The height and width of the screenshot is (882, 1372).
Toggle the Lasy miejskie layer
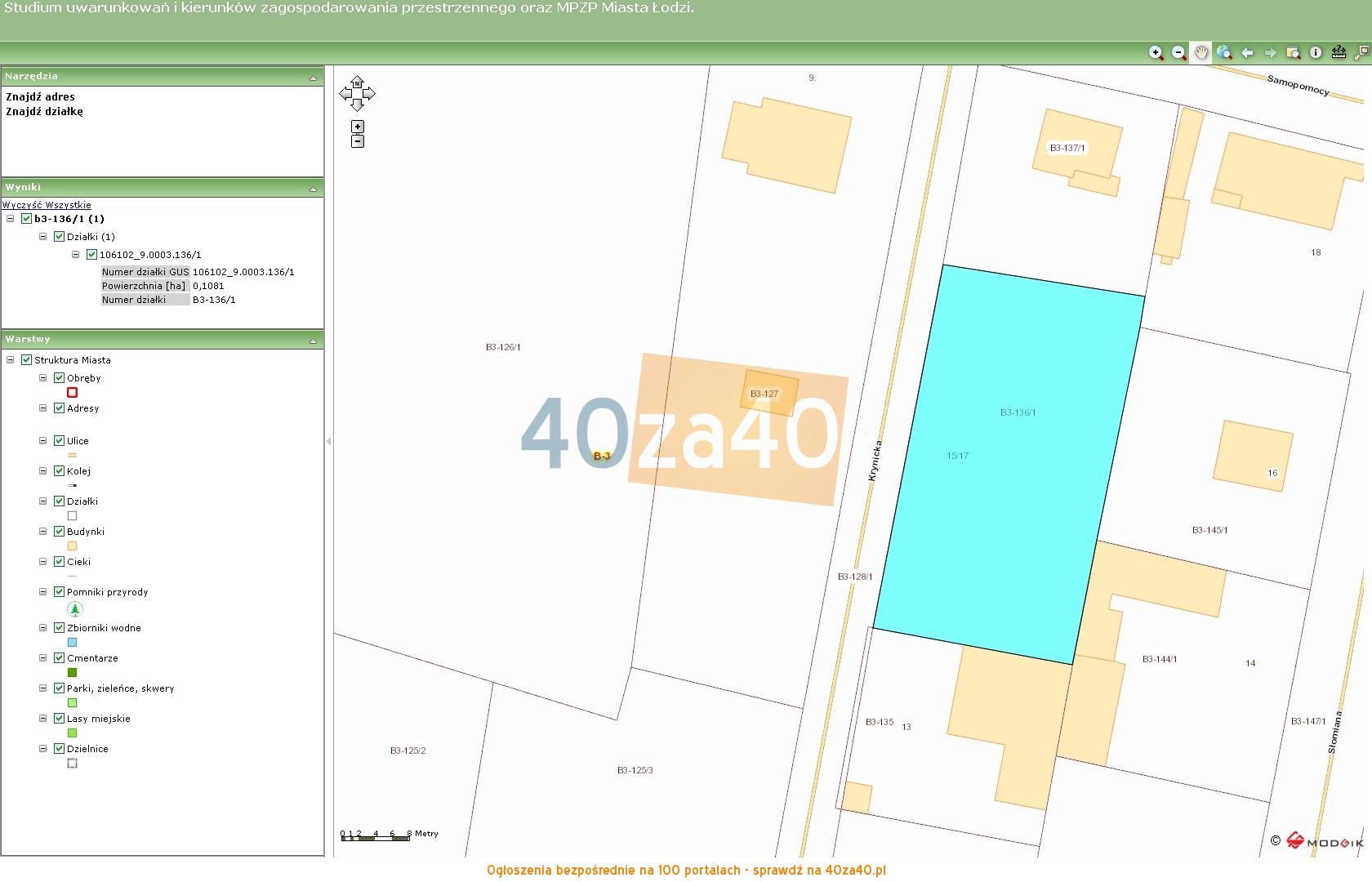[x=59, y=719]
